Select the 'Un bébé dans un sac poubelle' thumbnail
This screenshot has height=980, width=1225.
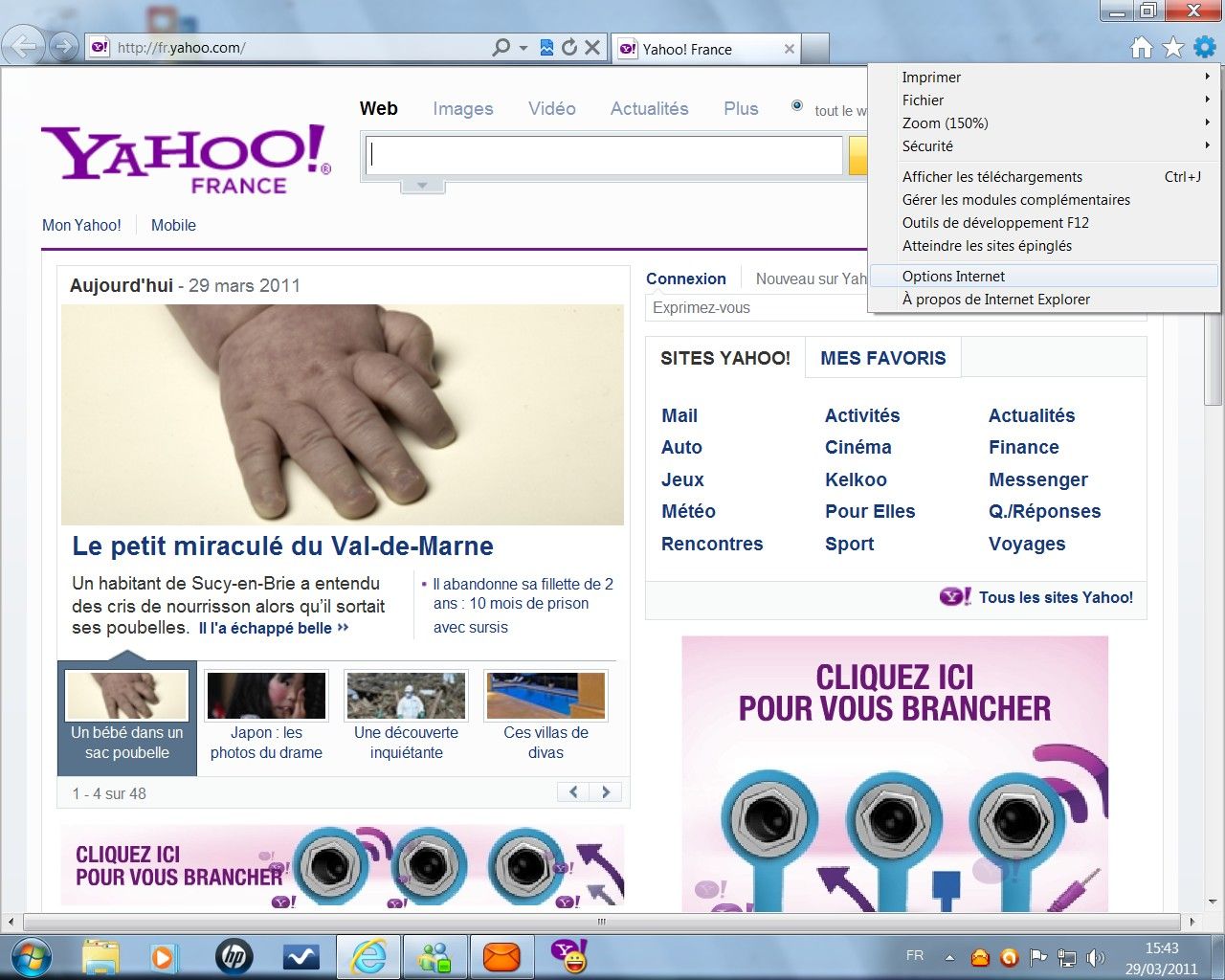point(126,718)
